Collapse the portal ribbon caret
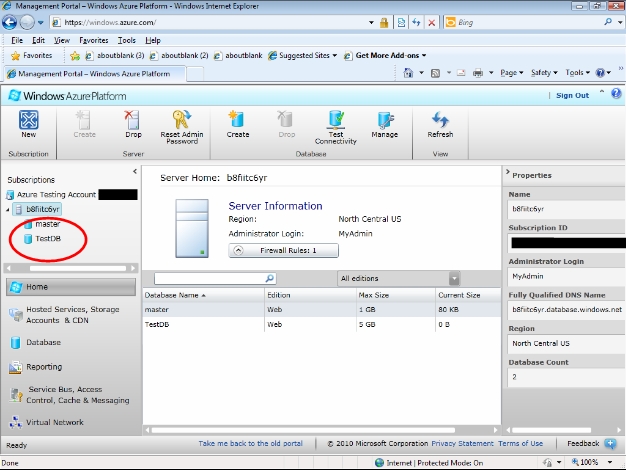This screenshot has height=470, width=626. point(602,92)
